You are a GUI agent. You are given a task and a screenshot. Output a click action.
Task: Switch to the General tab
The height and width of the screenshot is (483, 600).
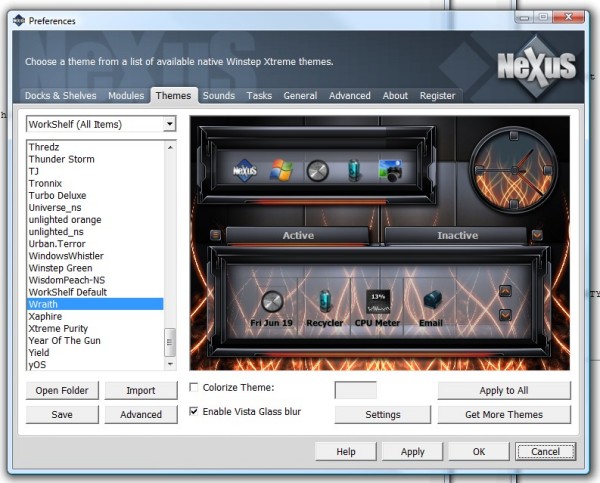point(300,95)
